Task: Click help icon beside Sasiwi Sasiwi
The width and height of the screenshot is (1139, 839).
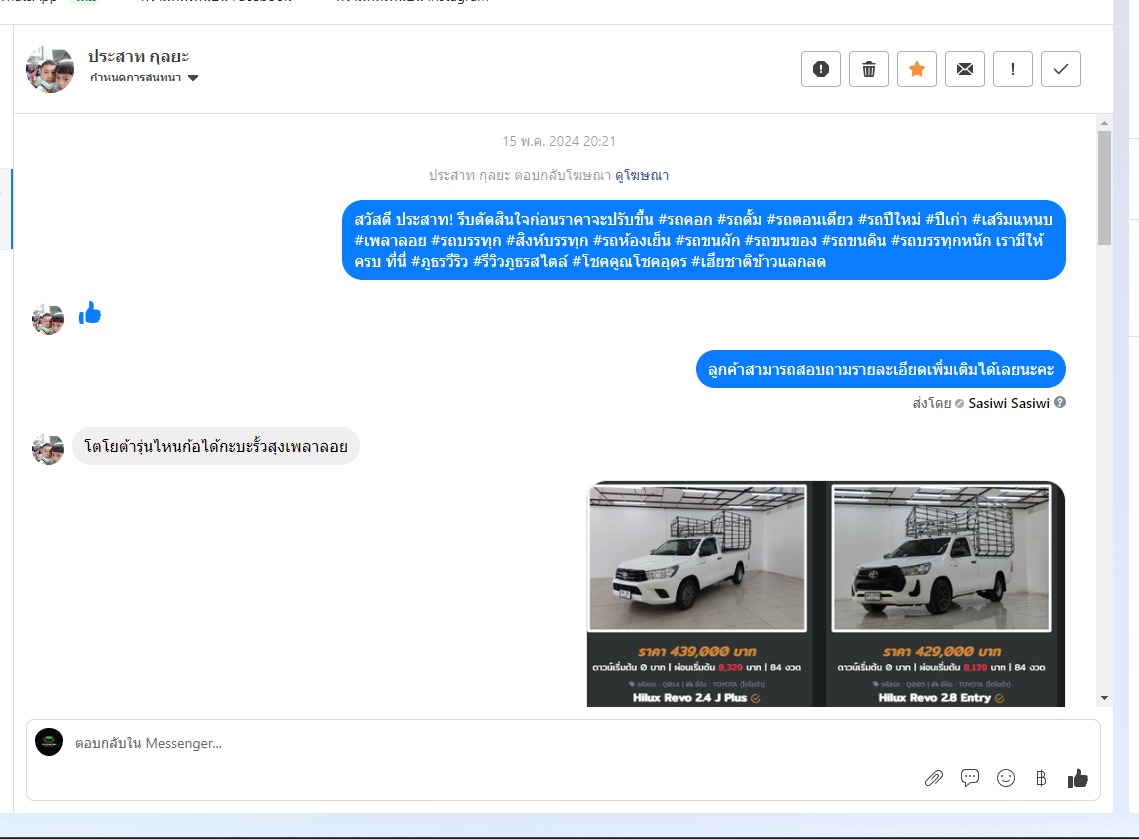Action: pyautogui.click(x=1060, y=402)
